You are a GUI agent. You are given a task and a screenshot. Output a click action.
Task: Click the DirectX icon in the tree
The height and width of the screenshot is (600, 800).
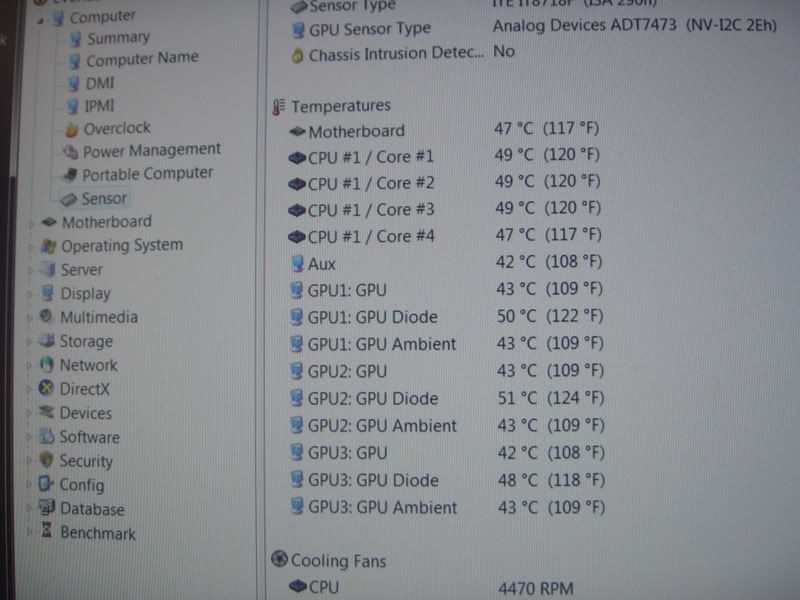coord(46,389)
